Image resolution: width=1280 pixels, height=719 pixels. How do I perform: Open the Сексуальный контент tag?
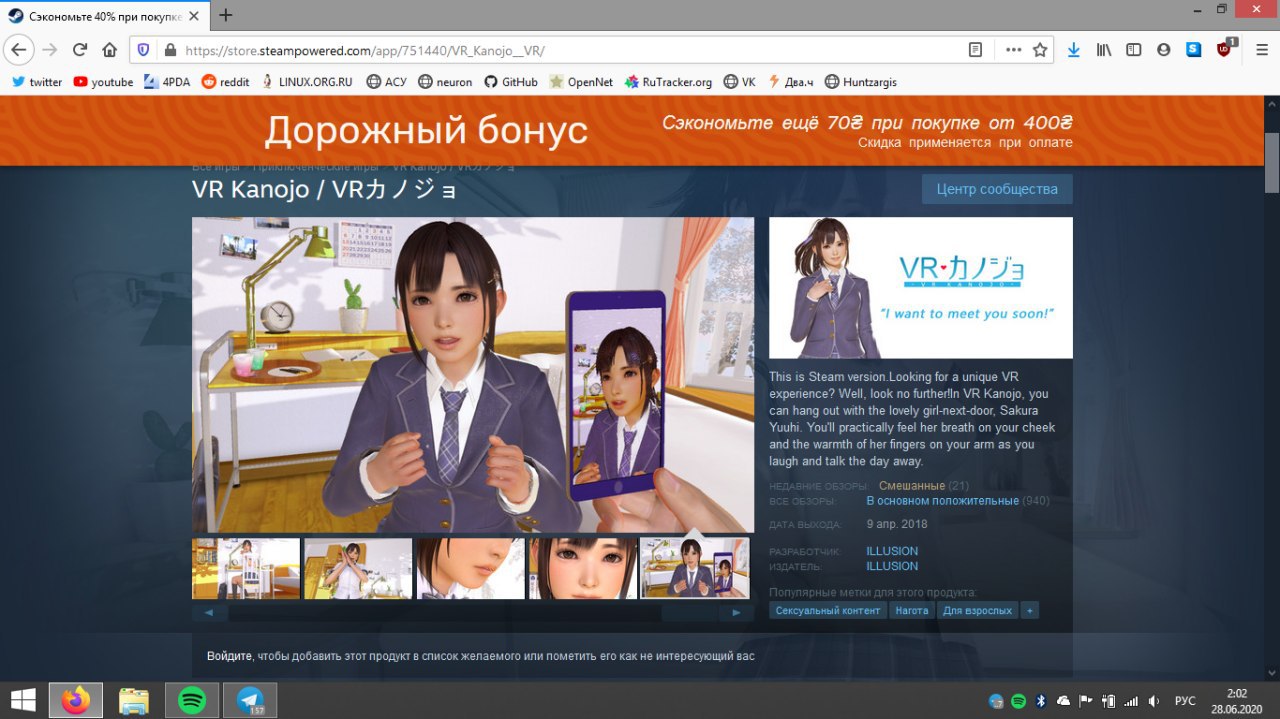828,610
